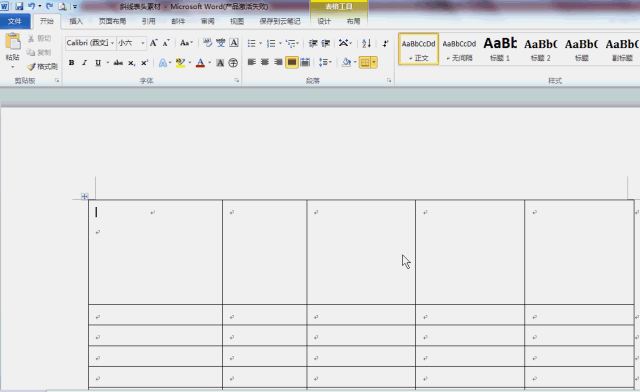Viewport: 640px width, 392px height.
Task: Open the 文件 menu tab
Action: pyautogui.click(x=15, y=21)
